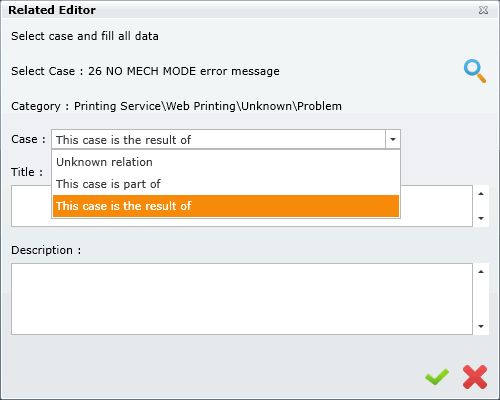Image resolution: width=500 pixels, height=400 pixels.
Task: Cancel with the red X icon
Action: pyautogui.click(x=475, y=377)
